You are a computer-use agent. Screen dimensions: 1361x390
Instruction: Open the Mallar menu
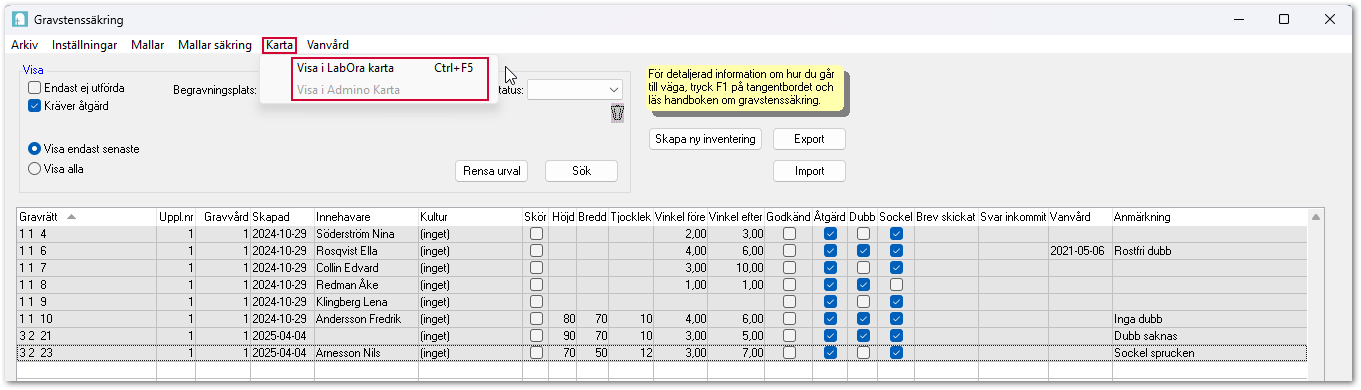pos(148,45)
